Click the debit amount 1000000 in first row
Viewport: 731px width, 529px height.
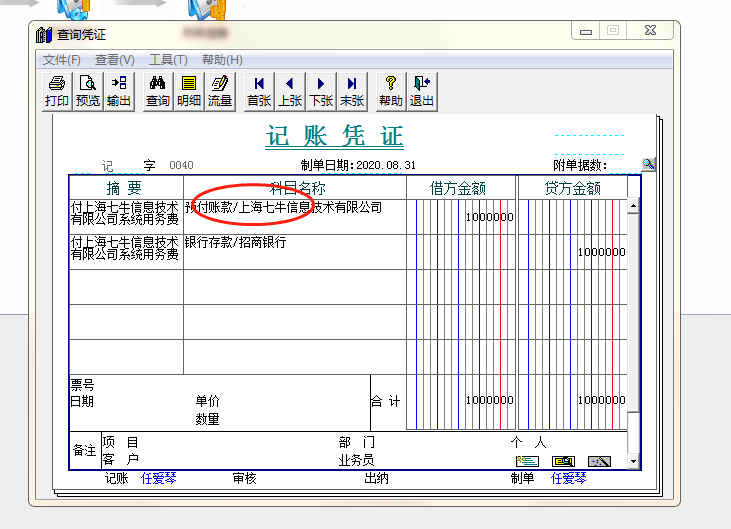click(490, 217)
